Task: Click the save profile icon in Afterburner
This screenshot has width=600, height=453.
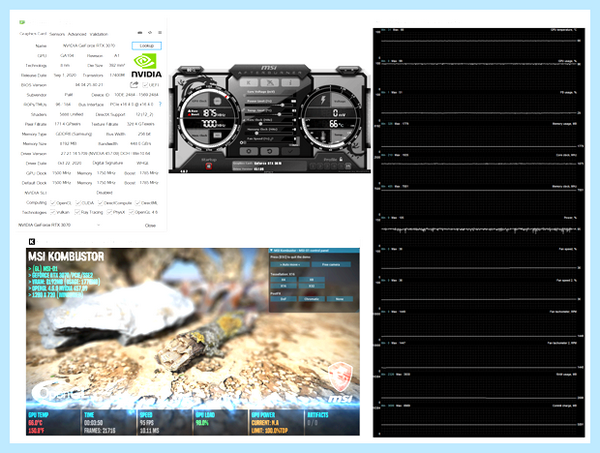Action: point(348,166)
